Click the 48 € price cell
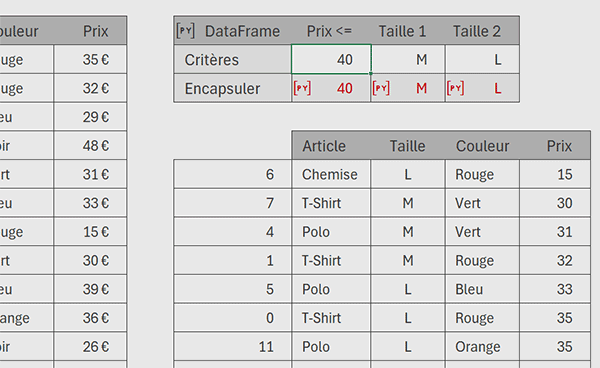The image size is (600, 368). [x=90, y=145]
